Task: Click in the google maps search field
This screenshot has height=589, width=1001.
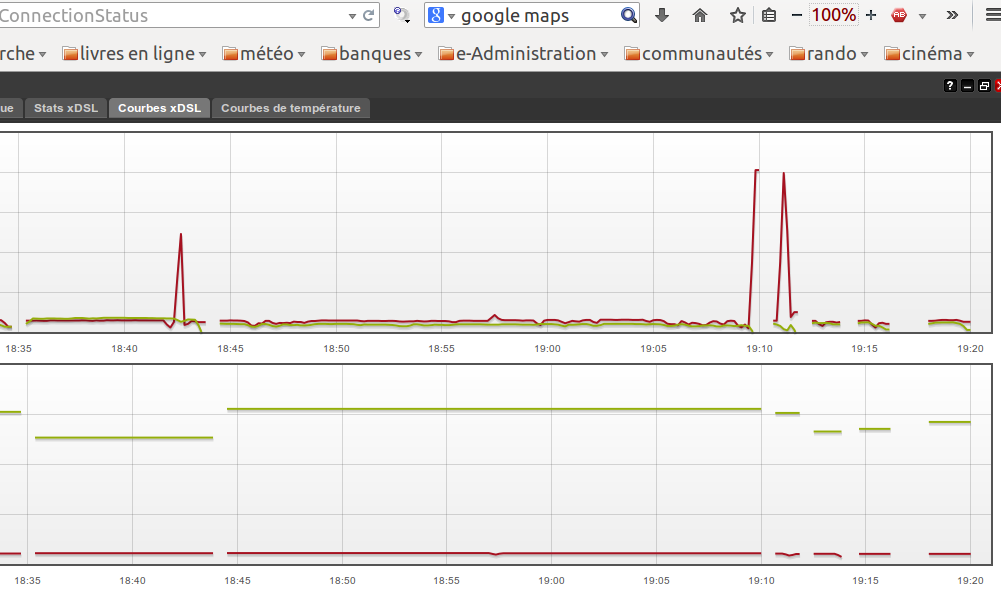Action: [x=535, y=15]
